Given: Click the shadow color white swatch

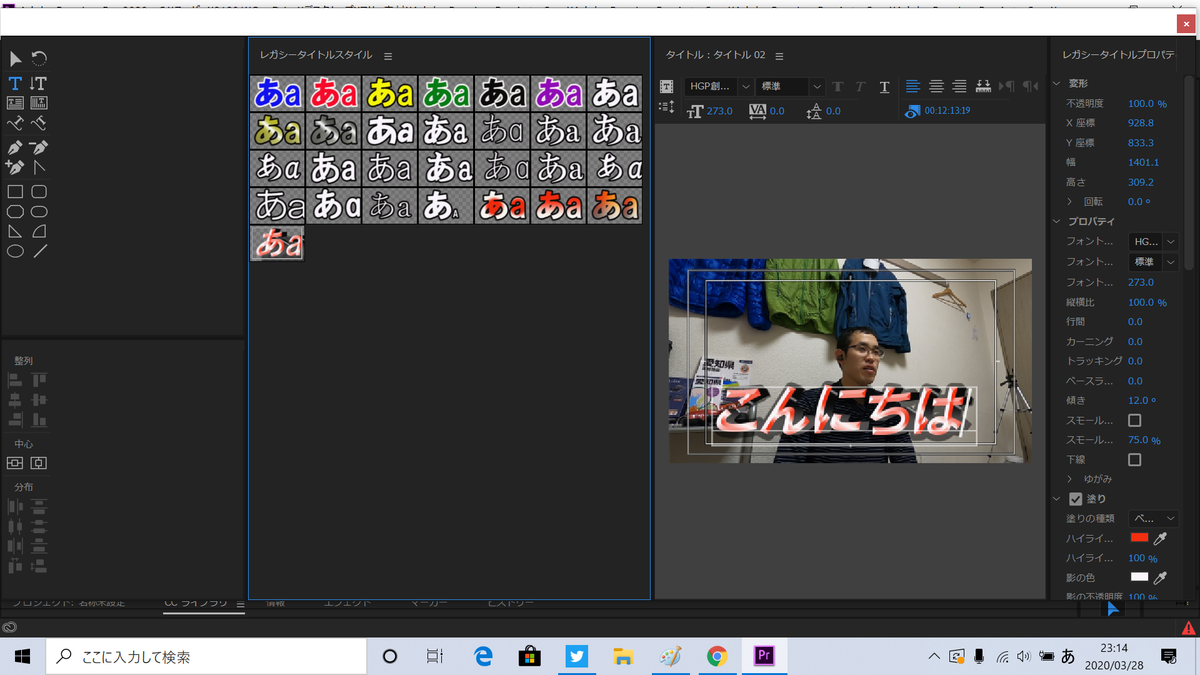Looking at the screenshot, I should [1139, 578].
